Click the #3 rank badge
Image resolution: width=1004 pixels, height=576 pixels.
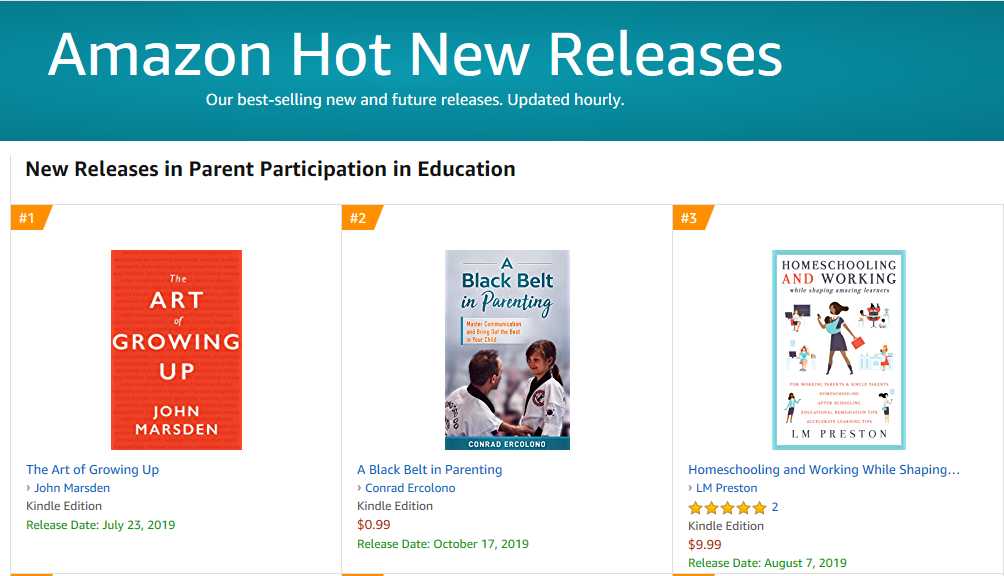[690, 218]
